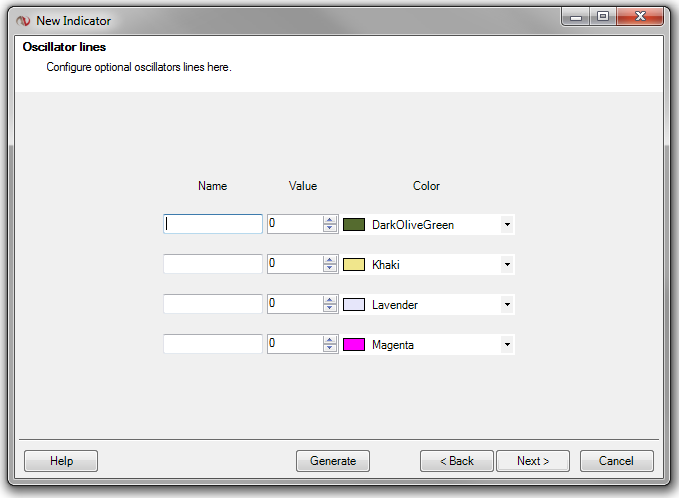Screen dimensions: 679x498
Task: Click the Generate button
Action: pos(333,461)
